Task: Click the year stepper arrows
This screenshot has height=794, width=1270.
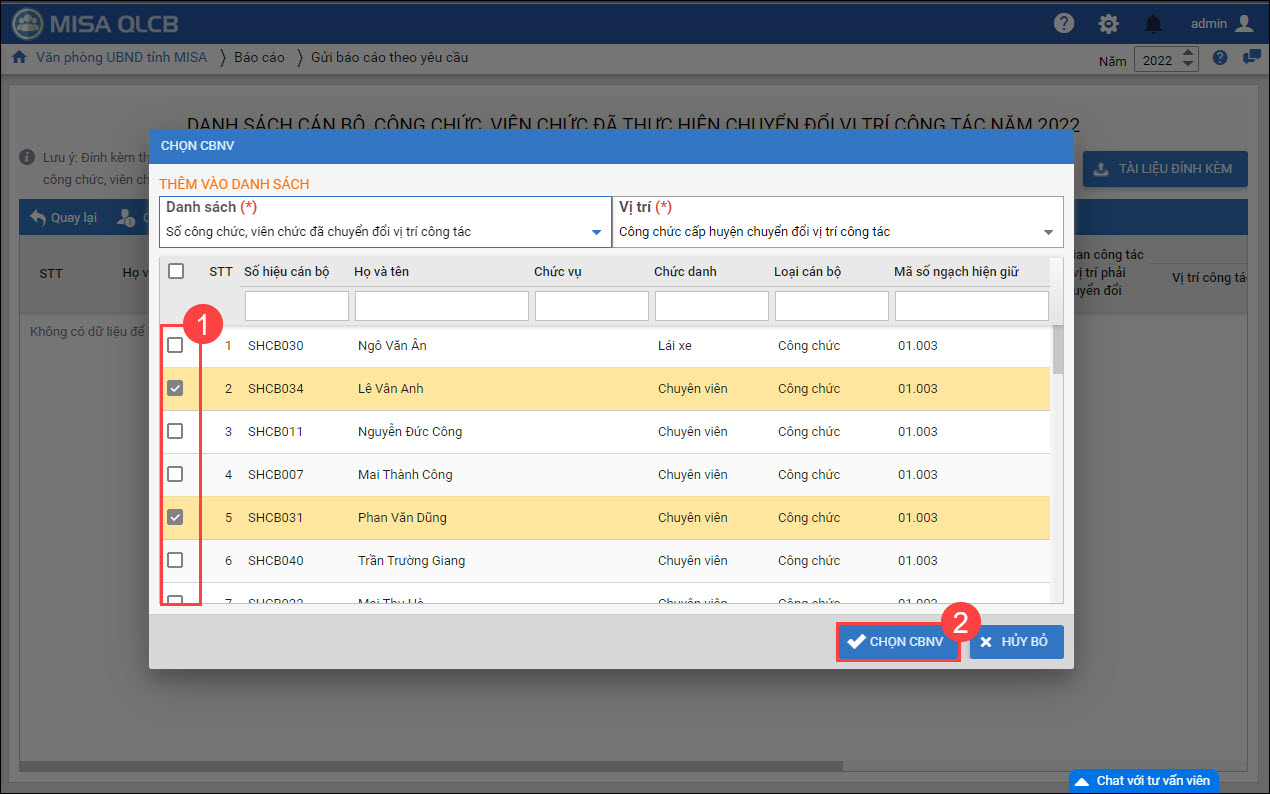Action: [x=1188, y=59]
